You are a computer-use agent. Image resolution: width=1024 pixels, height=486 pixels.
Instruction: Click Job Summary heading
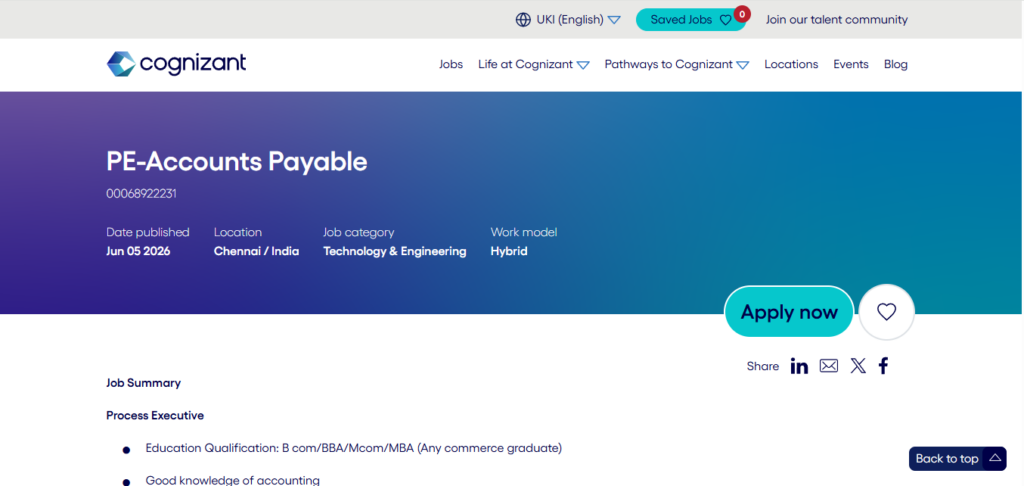144,383
